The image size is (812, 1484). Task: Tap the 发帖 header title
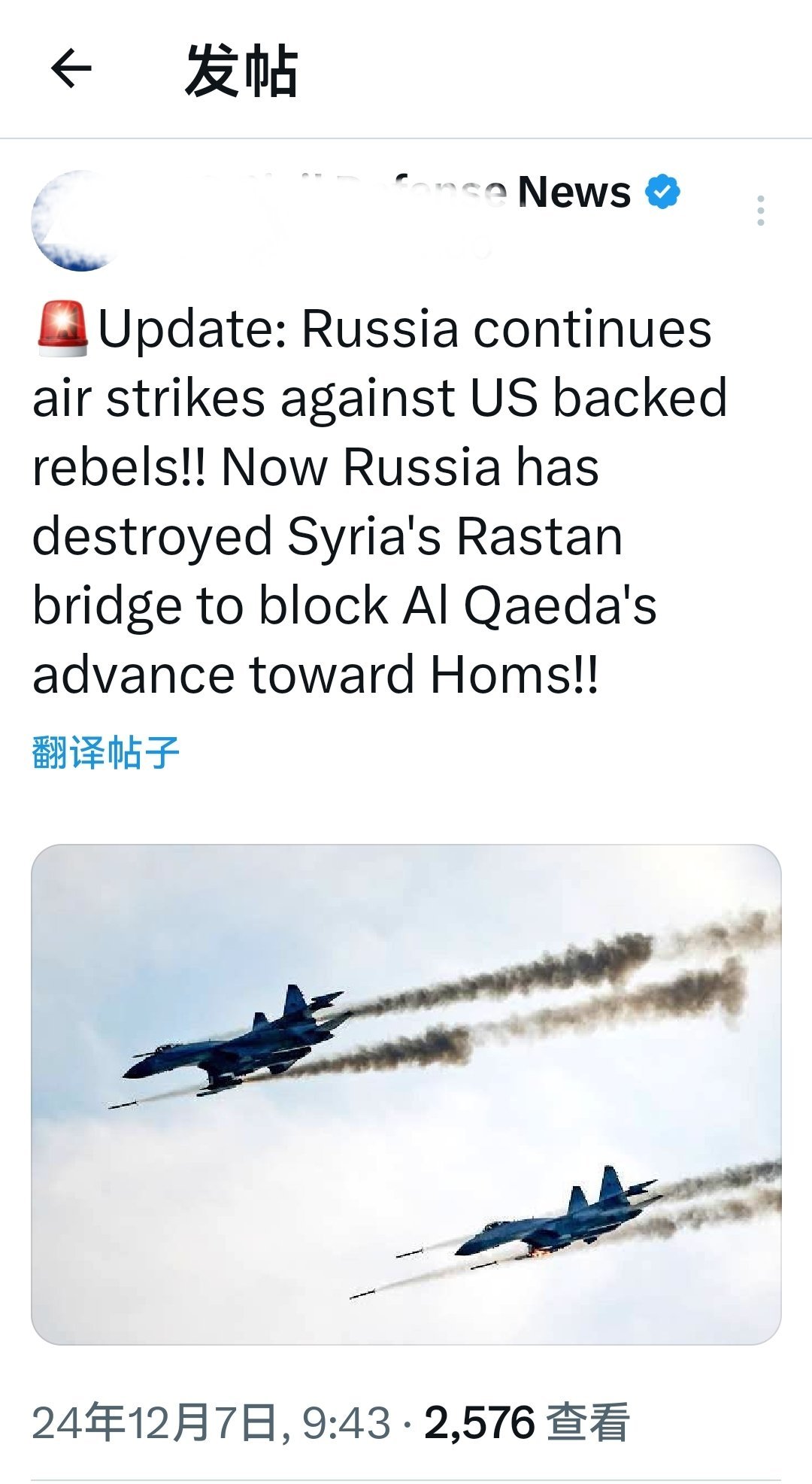pos(241,70)
